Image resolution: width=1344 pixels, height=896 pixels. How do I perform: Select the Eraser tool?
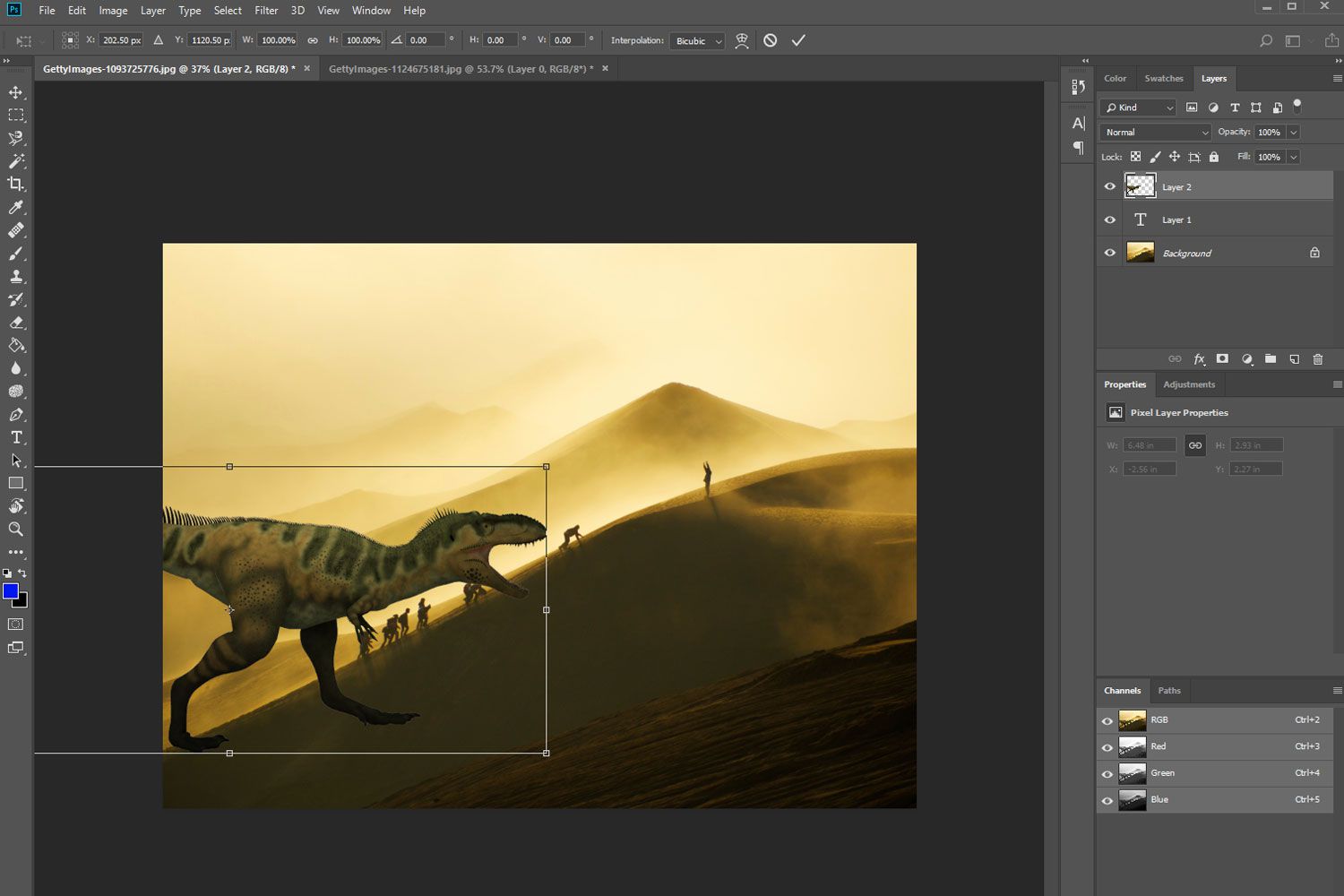point(16,323)
